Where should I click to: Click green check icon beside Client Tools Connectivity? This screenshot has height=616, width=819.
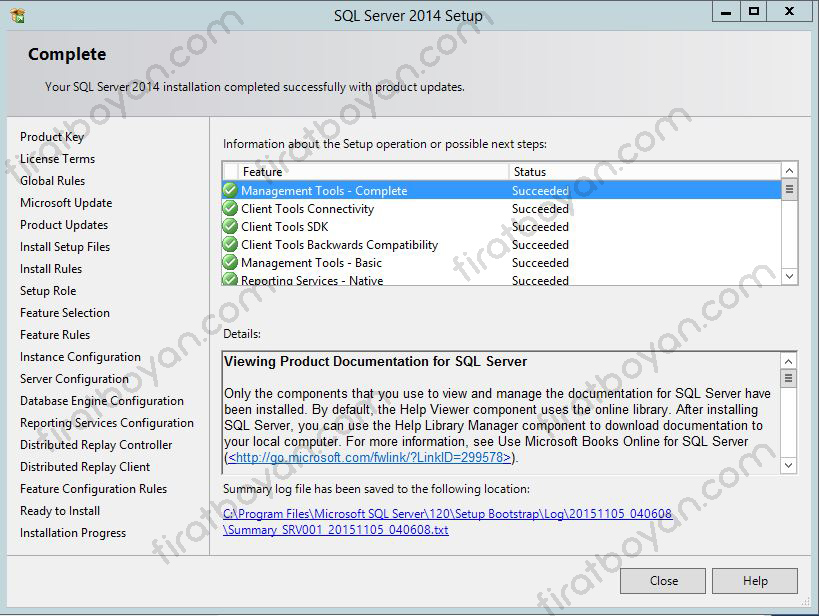click(230, 208)
